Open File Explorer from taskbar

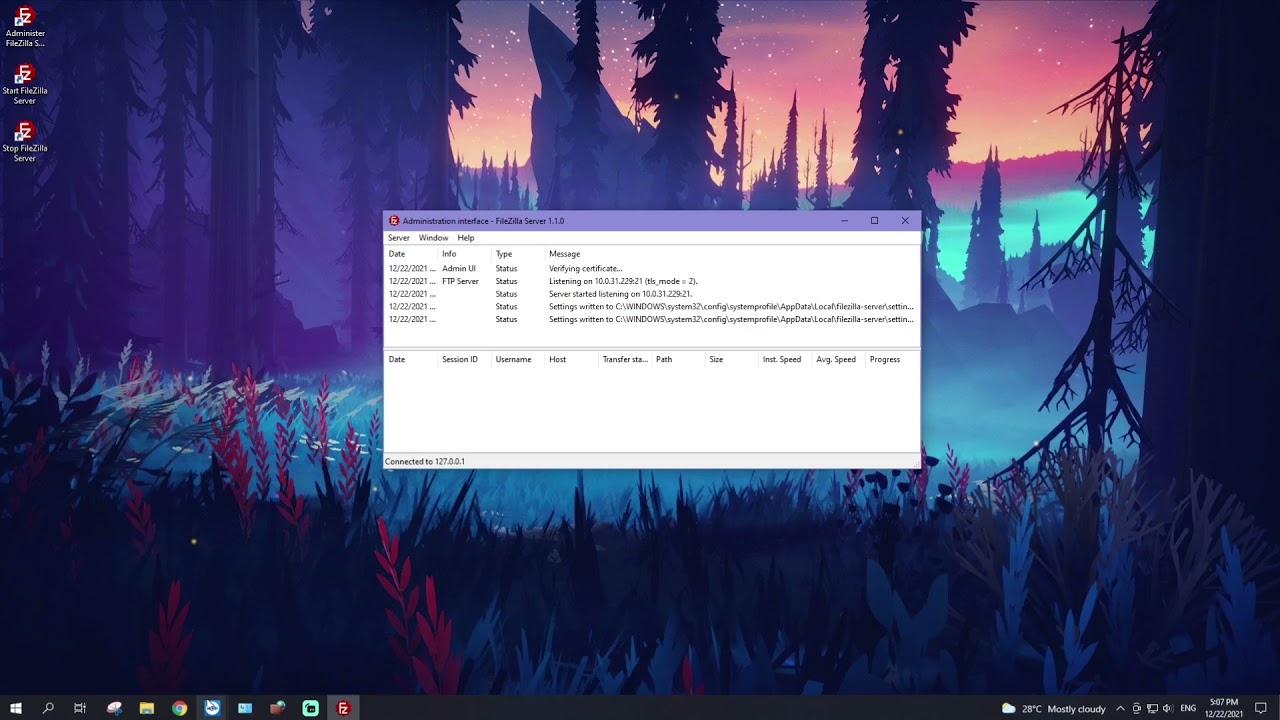pos(146,708)
